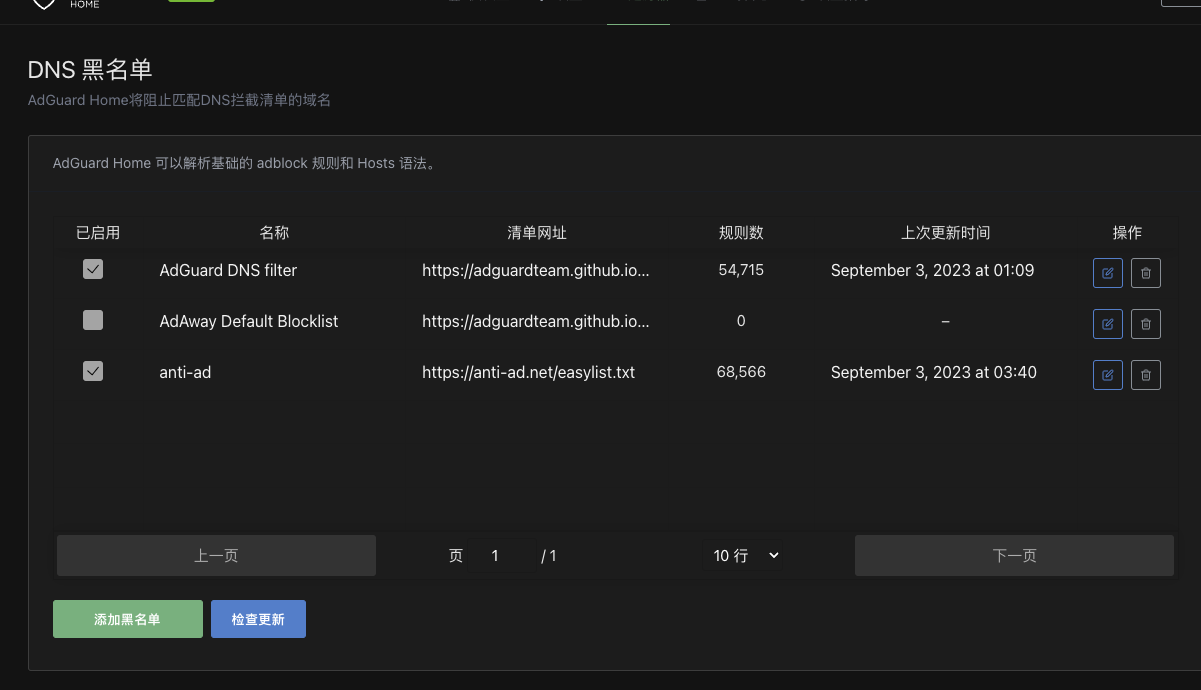Click the AdAway Default Blocklist URL cell
Viewport: 1201px width, 690px height.
(536, 321)
